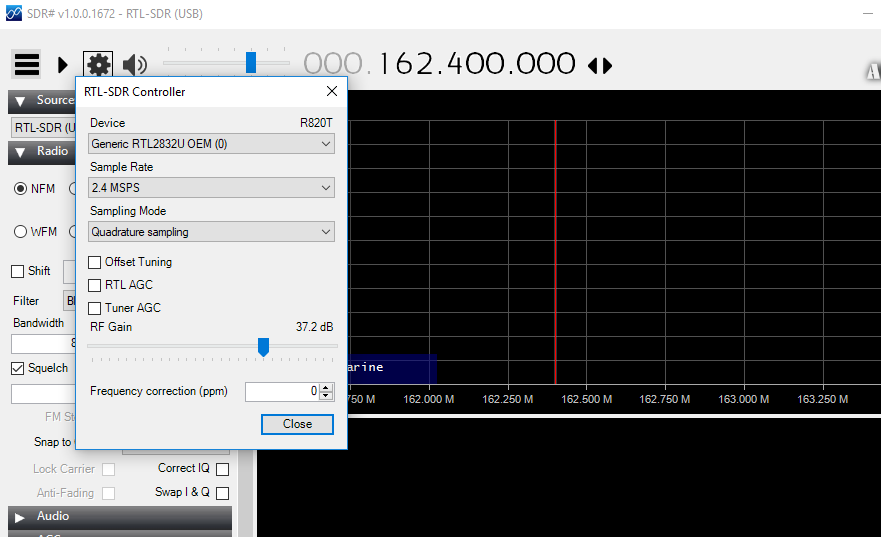Image resolution: width=881 pixels, height=537 pixels.
Task: Click the red tuning line in spectrum
Action: (555, 253)
